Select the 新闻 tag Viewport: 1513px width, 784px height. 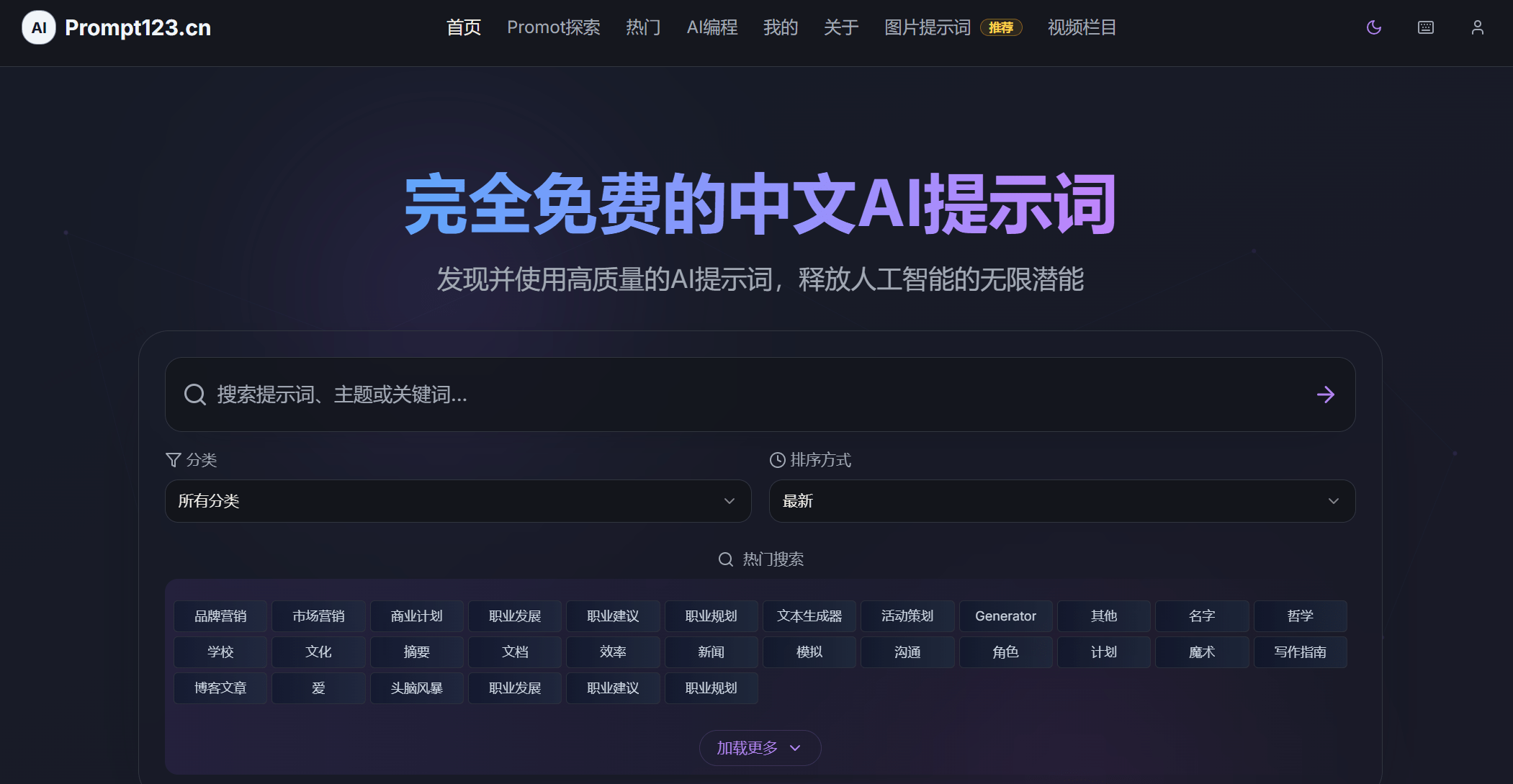coord(711,652)
